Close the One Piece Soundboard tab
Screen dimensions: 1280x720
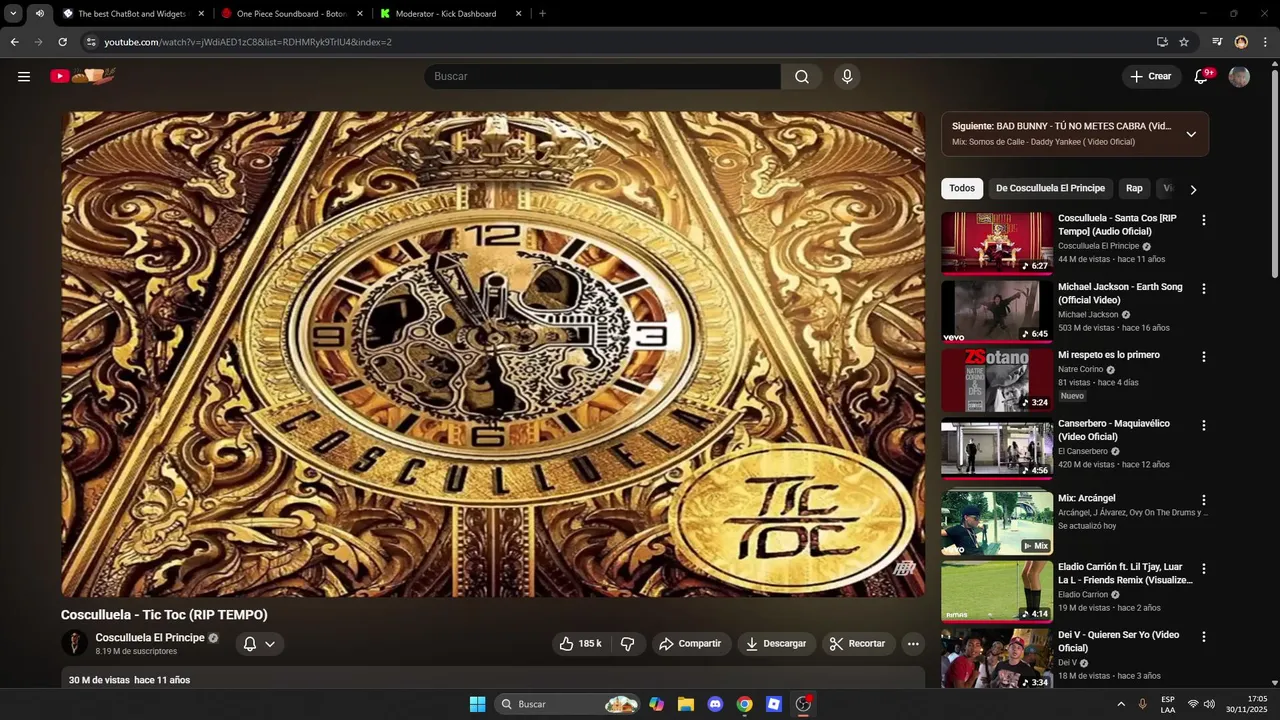(x=360, y=14)
